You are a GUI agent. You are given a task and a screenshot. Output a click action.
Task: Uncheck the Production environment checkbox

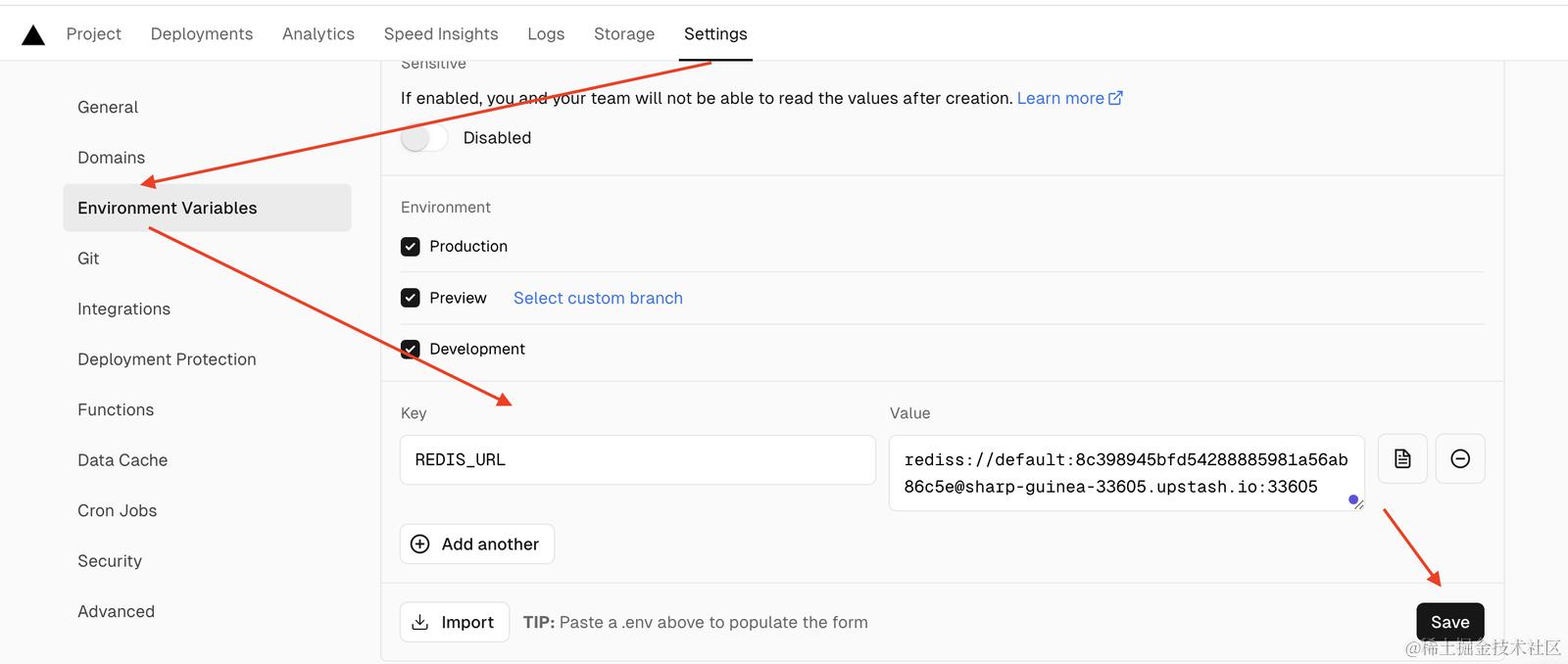coord(411,247)
